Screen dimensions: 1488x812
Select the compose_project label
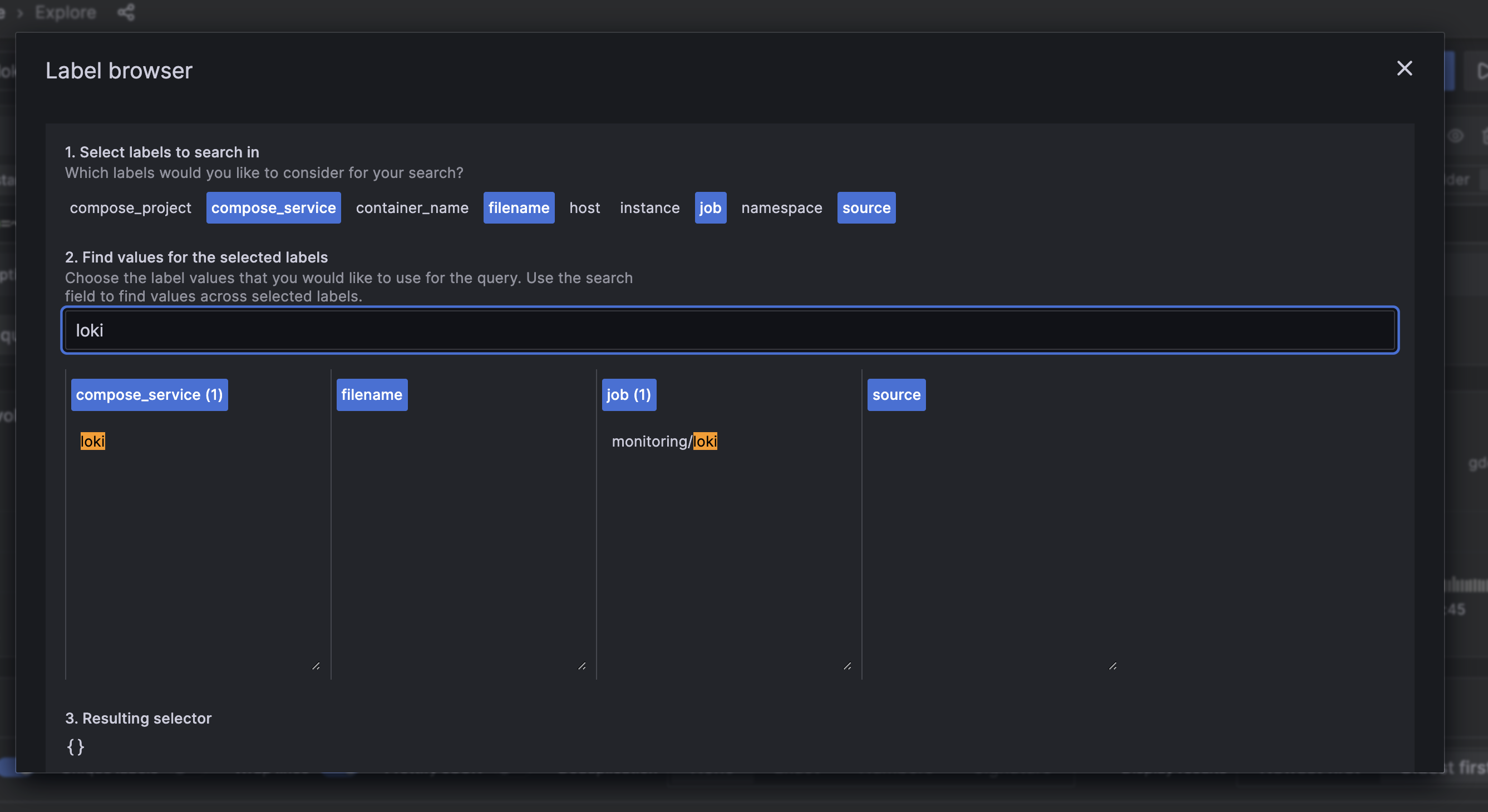pos(130,207)
